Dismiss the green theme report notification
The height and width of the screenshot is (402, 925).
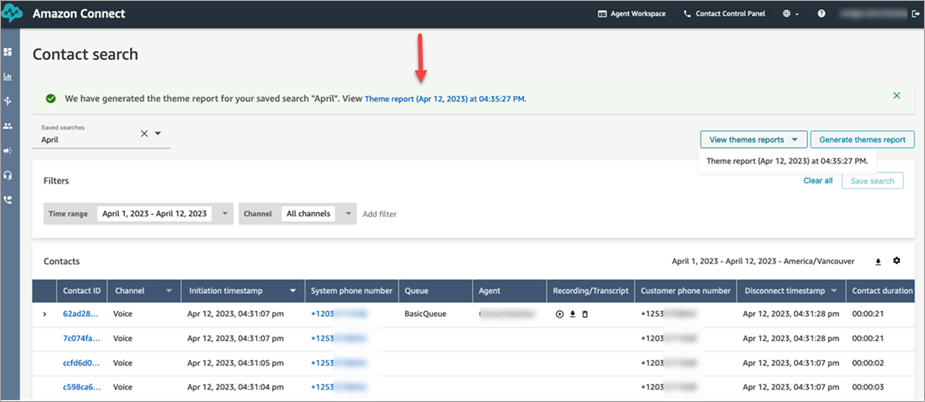coord(896,95)
